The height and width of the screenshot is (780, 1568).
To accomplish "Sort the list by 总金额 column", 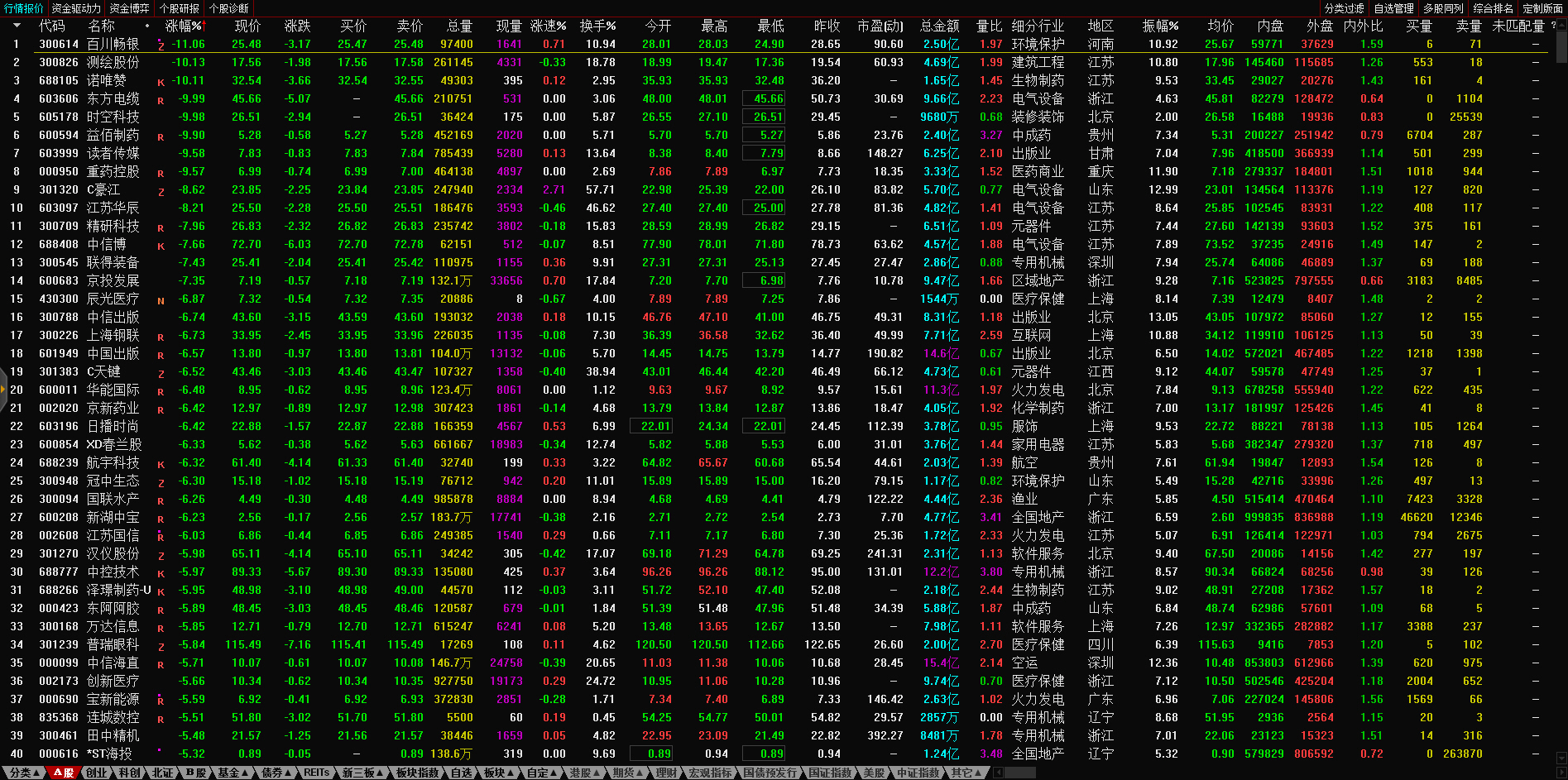I will [939, 26].
